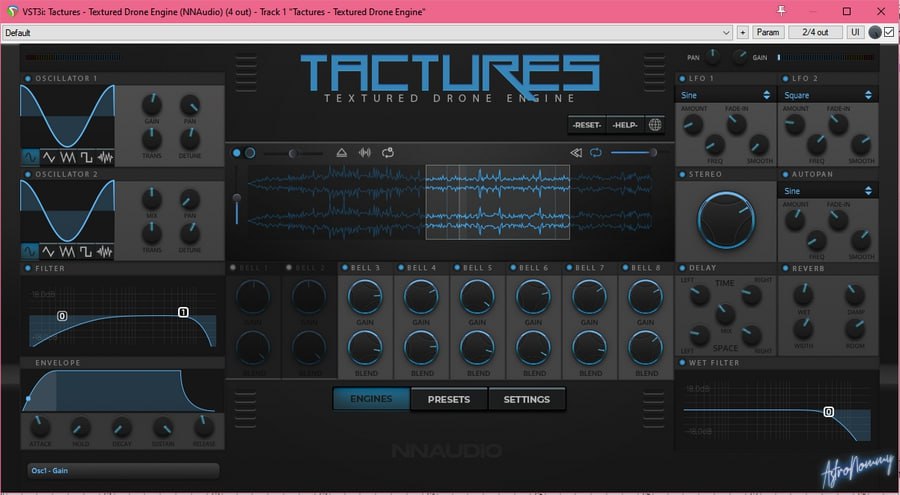Disable the Bell 3 engine

[x=344, y=268]
